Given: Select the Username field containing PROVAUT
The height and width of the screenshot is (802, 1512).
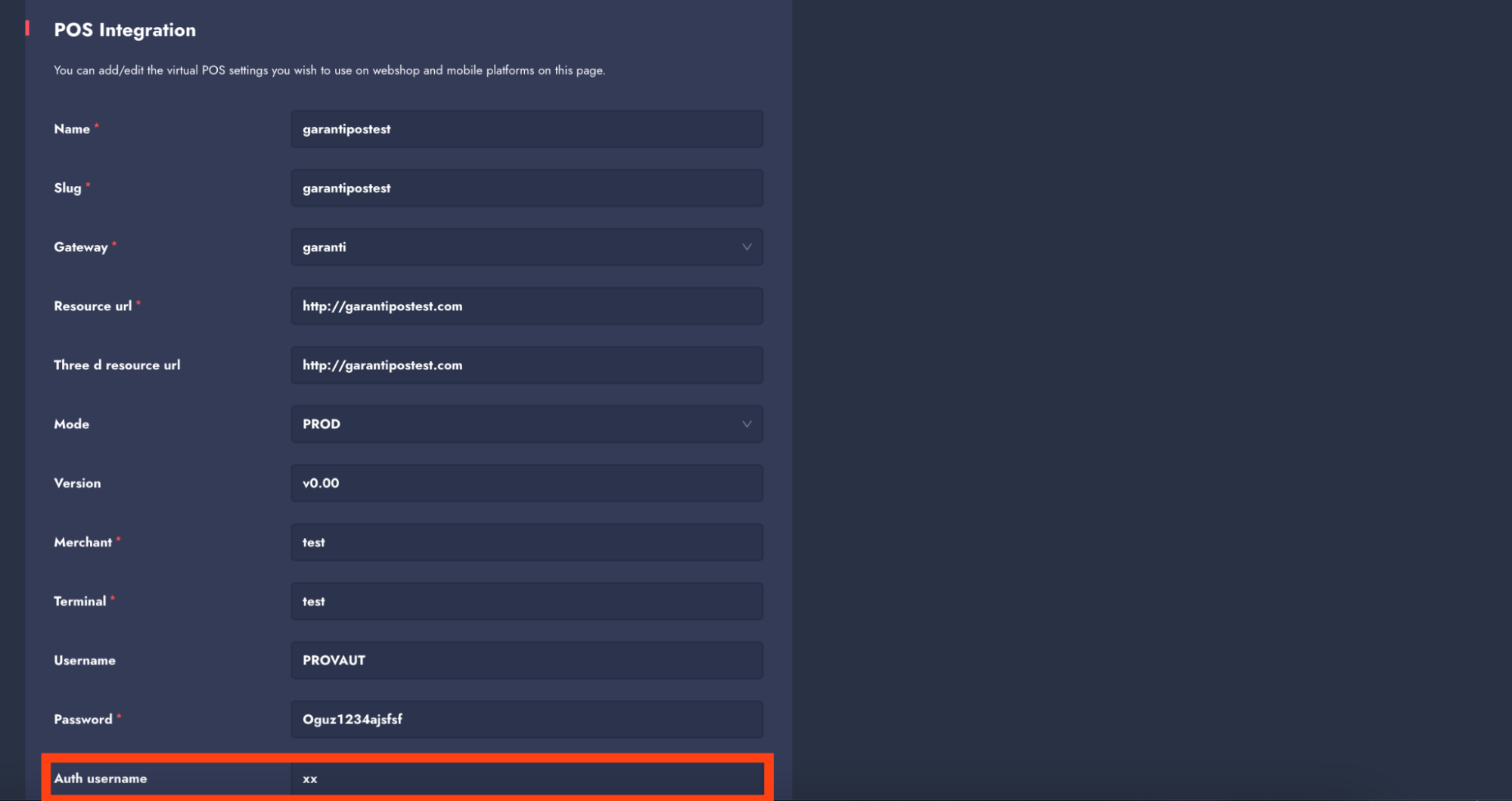Looking at the screenshot, I should [526, 661].
